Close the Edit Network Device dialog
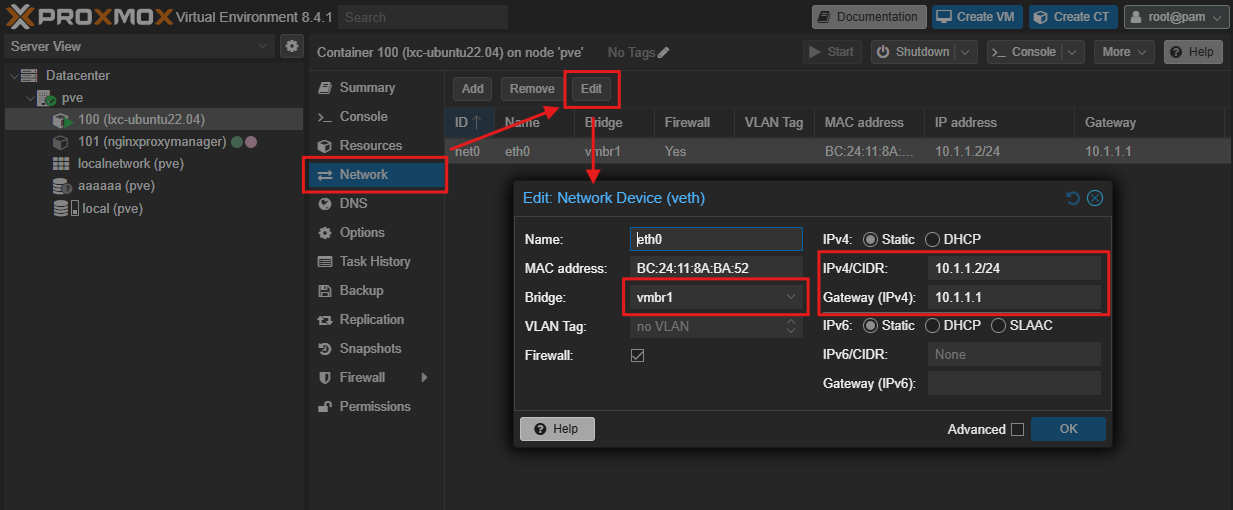The image size is (1233, 510). coord(1095,198)
